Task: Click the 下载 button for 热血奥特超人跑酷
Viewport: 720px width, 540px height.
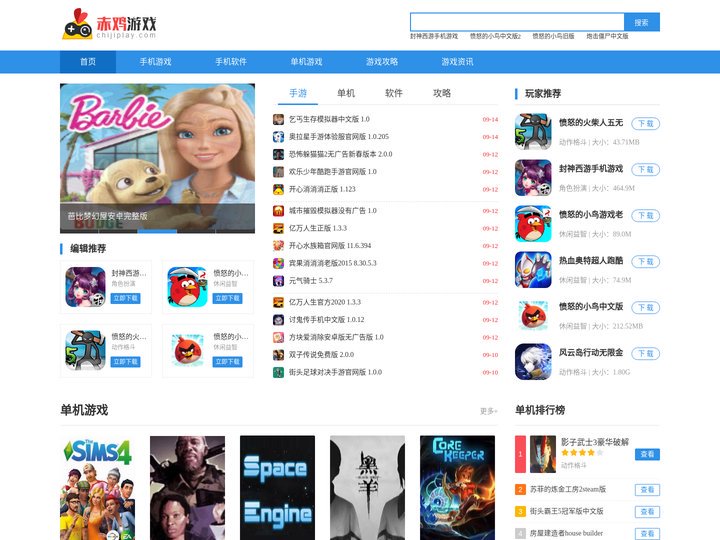Action: point(646,261)
